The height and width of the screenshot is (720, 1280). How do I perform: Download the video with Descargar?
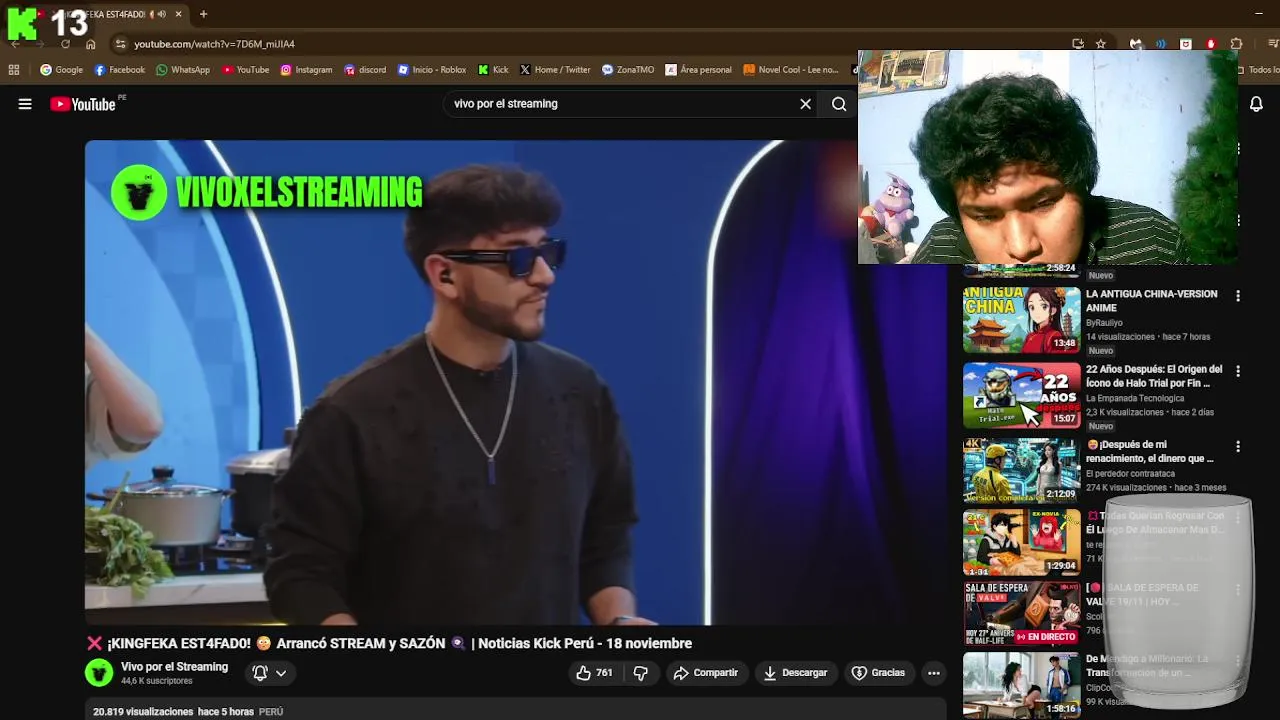coord(795,673)
